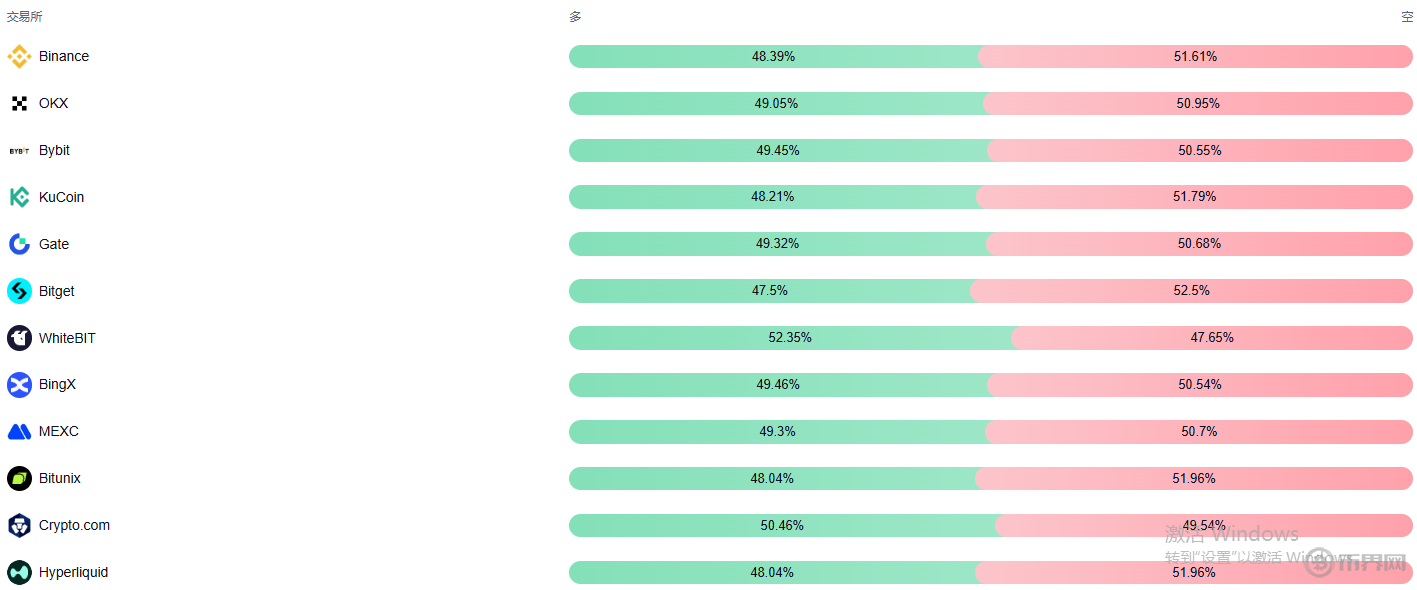The width and height of the screenshot is (1417, 590).
Task: Click the Bitunix logo icon
Action: 19,479
